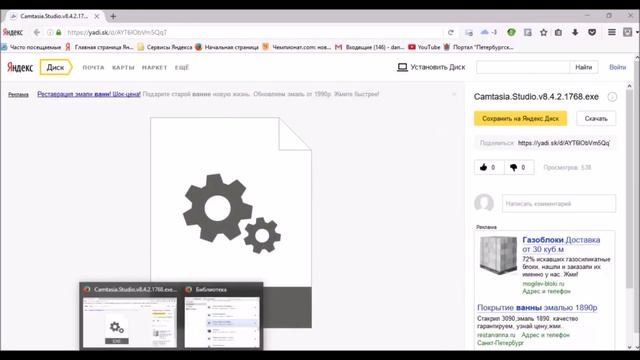Screen dimensions: 640x360
Task: Click the Найти search button
Action: click(584, 67)
